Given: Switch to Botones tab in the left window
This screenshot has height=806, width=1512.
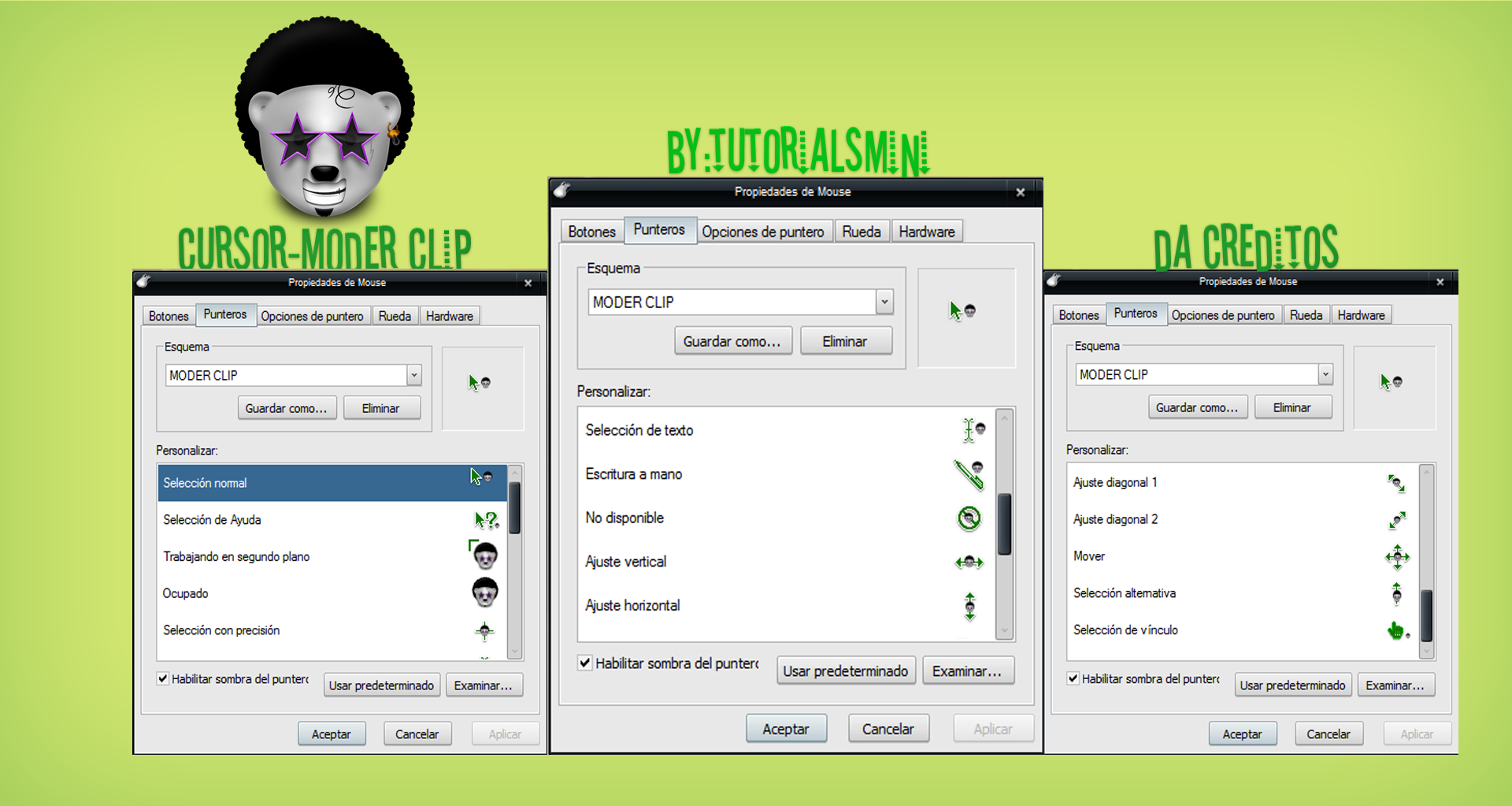Looking at the screenshot, I should click(x=169, y=316).
